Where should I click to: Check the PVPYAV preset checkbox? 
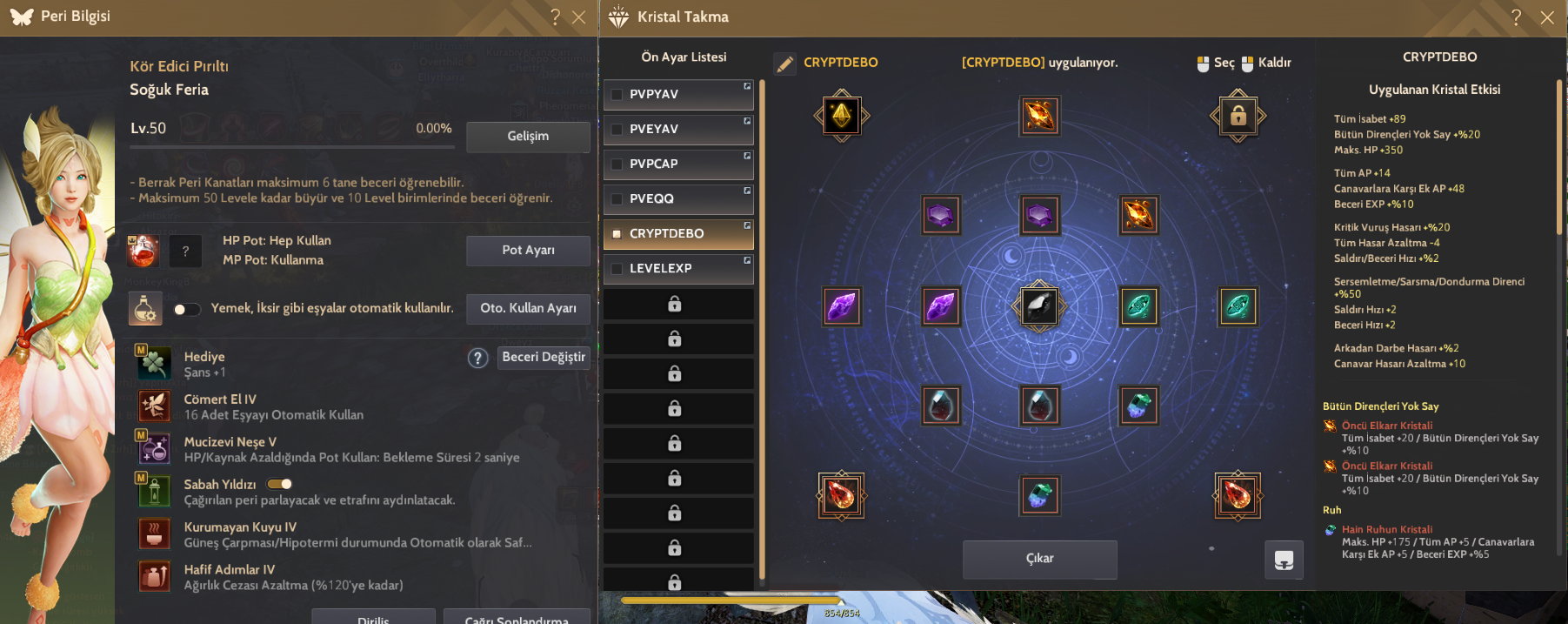(x=617, y=94)
